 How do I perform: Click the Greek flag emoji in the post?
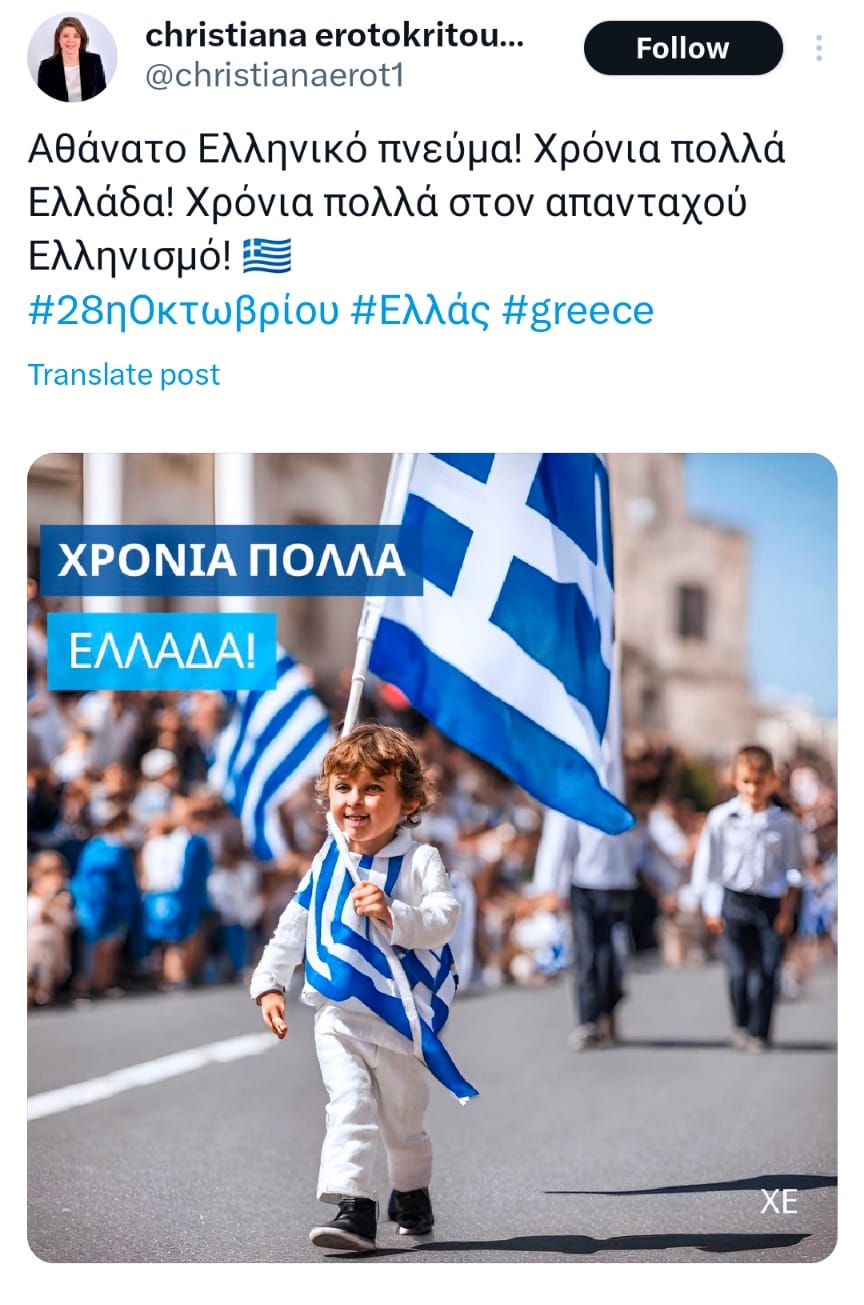point(267,256)
